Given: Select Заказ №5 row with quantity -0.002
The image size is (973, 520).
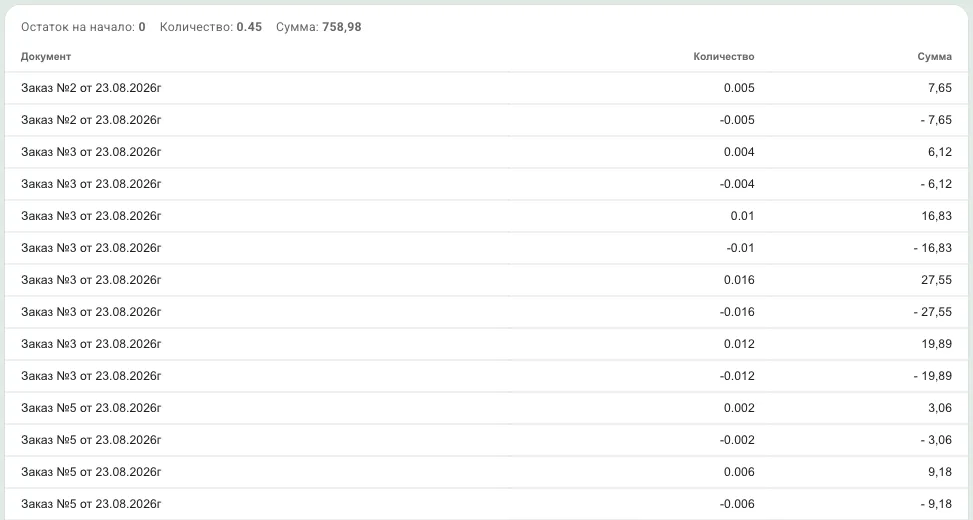Looking at the screenshot, I should click(486, 439).
